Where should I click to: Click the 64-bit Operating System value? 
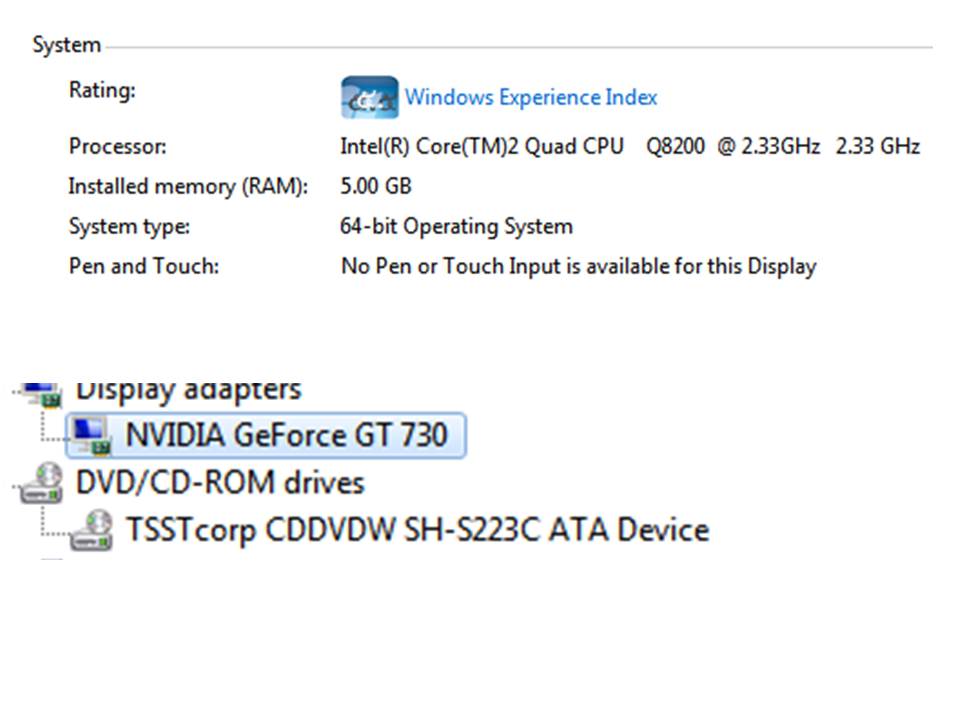pos(456,226)
